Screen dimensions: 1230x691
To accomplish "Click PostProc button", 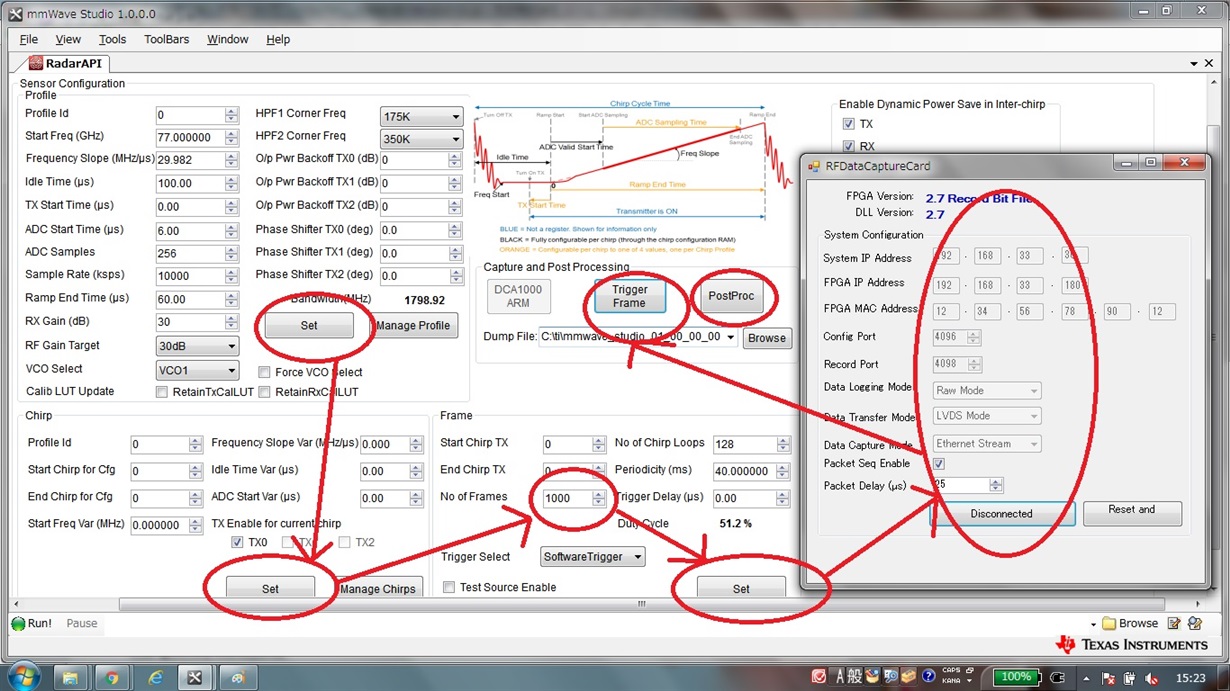I will [731, 296].
